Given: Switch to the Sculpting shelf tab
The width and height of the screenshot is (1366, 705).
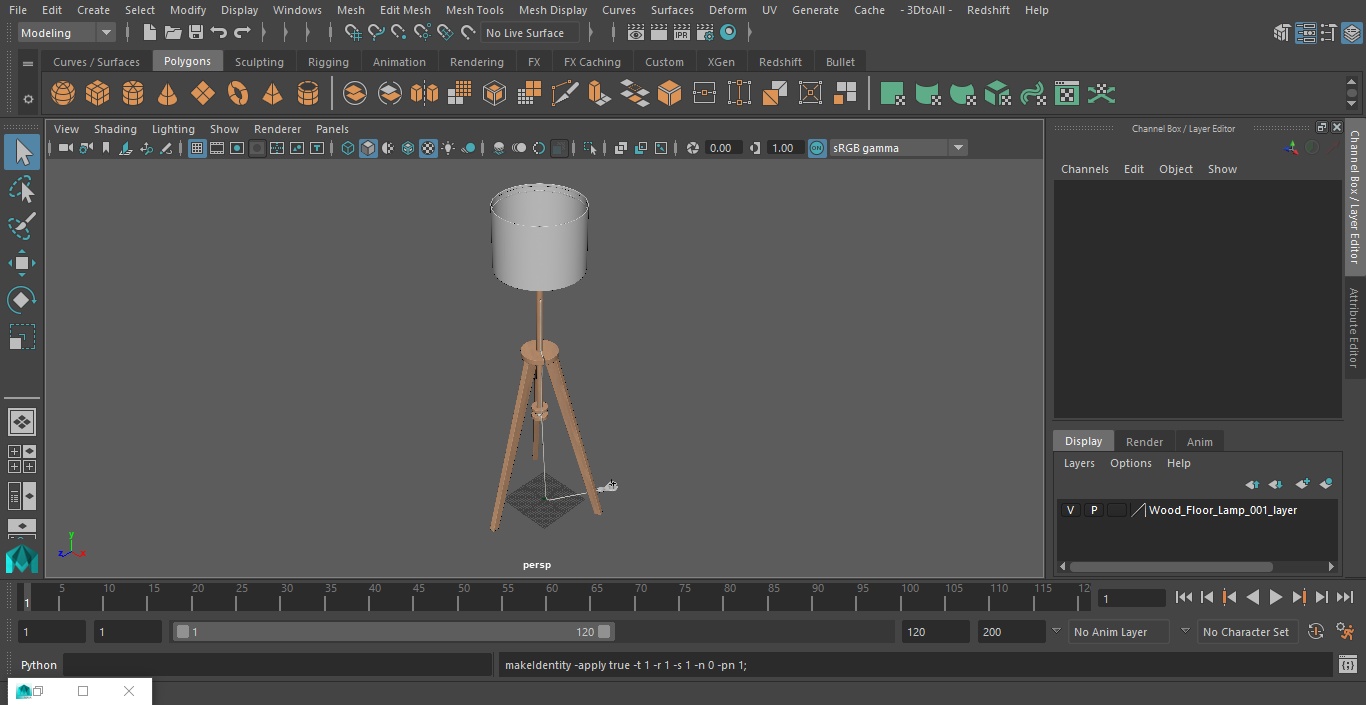Looking at the screenshot, I should coord(259,62).
